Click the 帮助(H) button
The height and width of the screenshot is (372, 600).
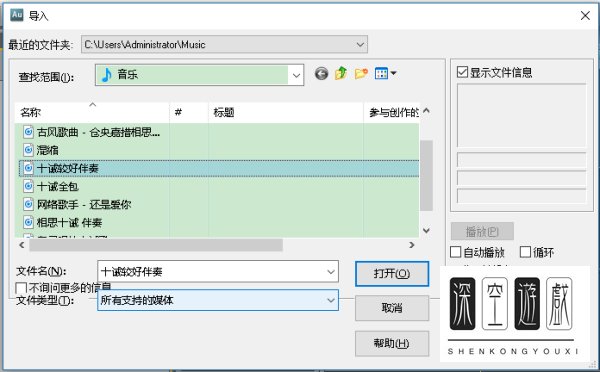click(392, 343)
